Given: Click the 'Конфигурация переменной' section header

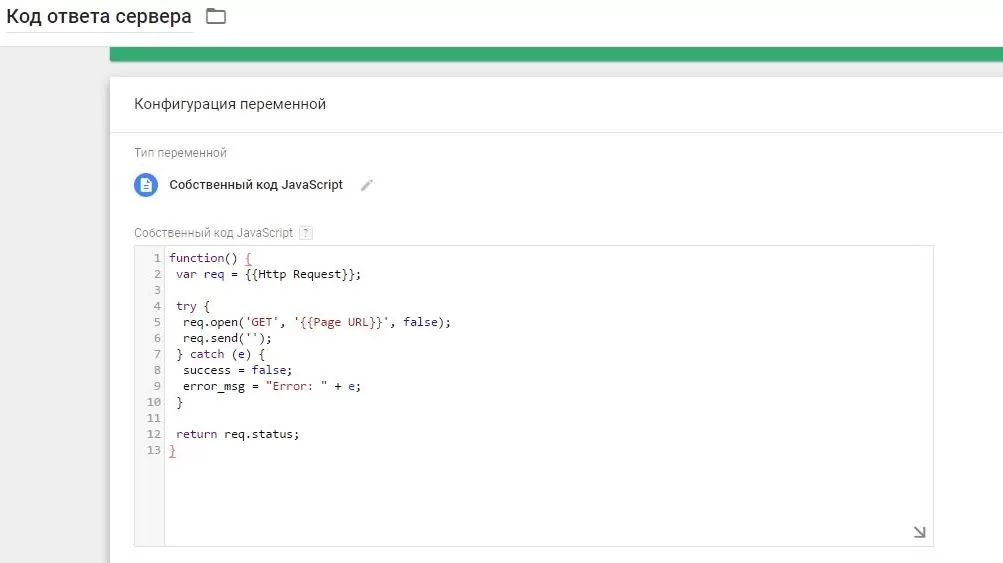Looking at the screenshot, I should click(x=230, y=104).
